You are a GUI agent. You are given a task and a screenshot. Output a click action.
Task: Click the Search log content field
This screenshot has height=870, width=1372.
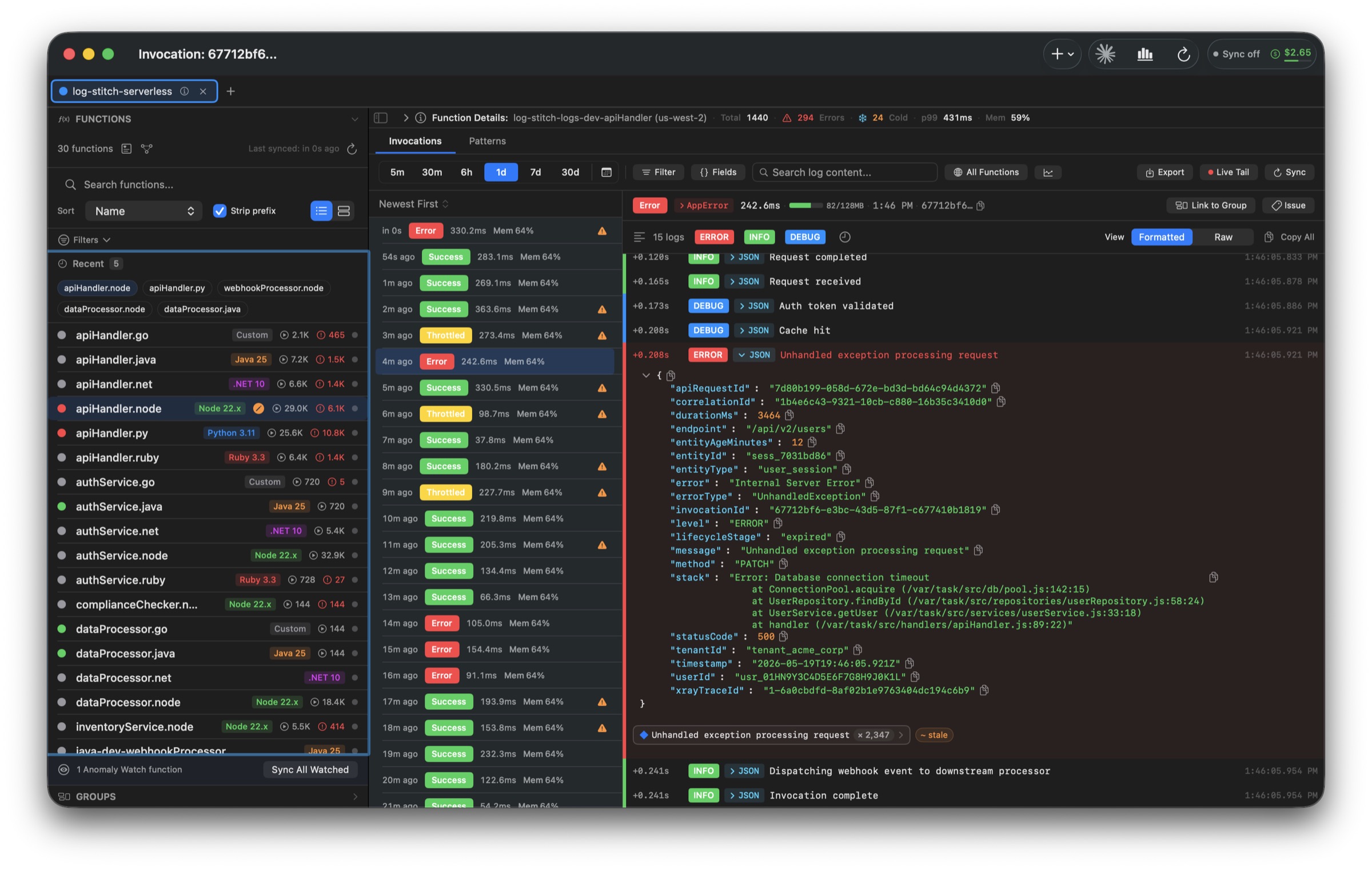pos(844,172)
